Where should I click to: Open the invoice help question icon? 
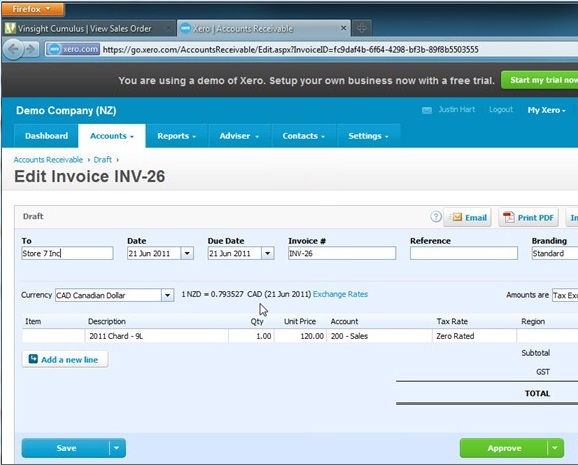point(436,216)
